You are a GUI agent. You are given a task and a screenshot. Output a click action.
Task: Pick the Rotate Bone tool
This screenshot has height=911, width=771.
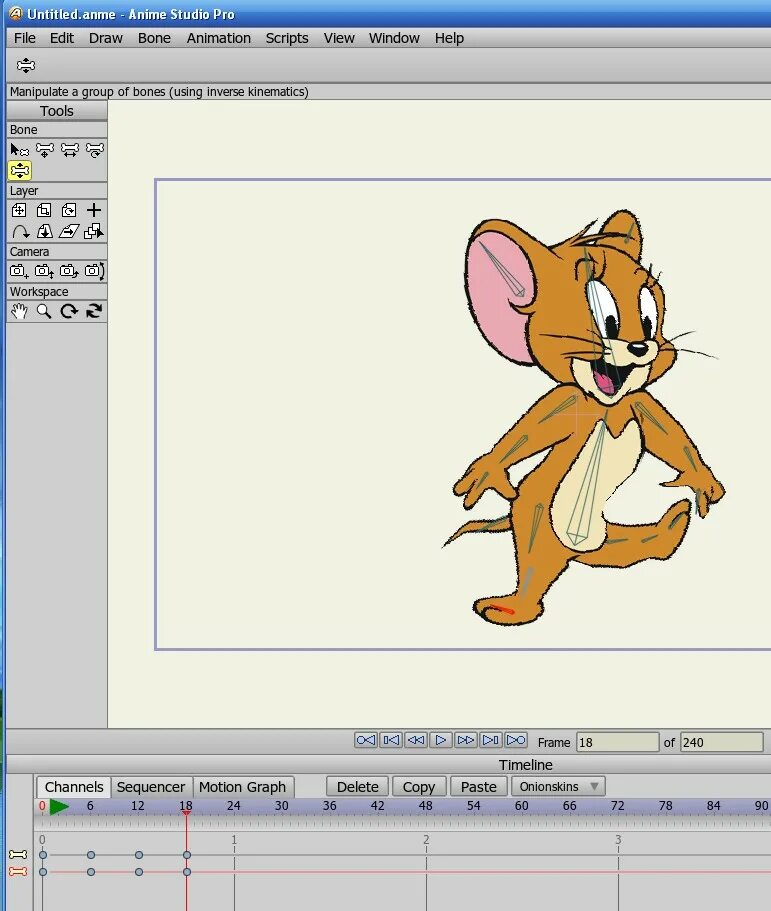(94, 150)
